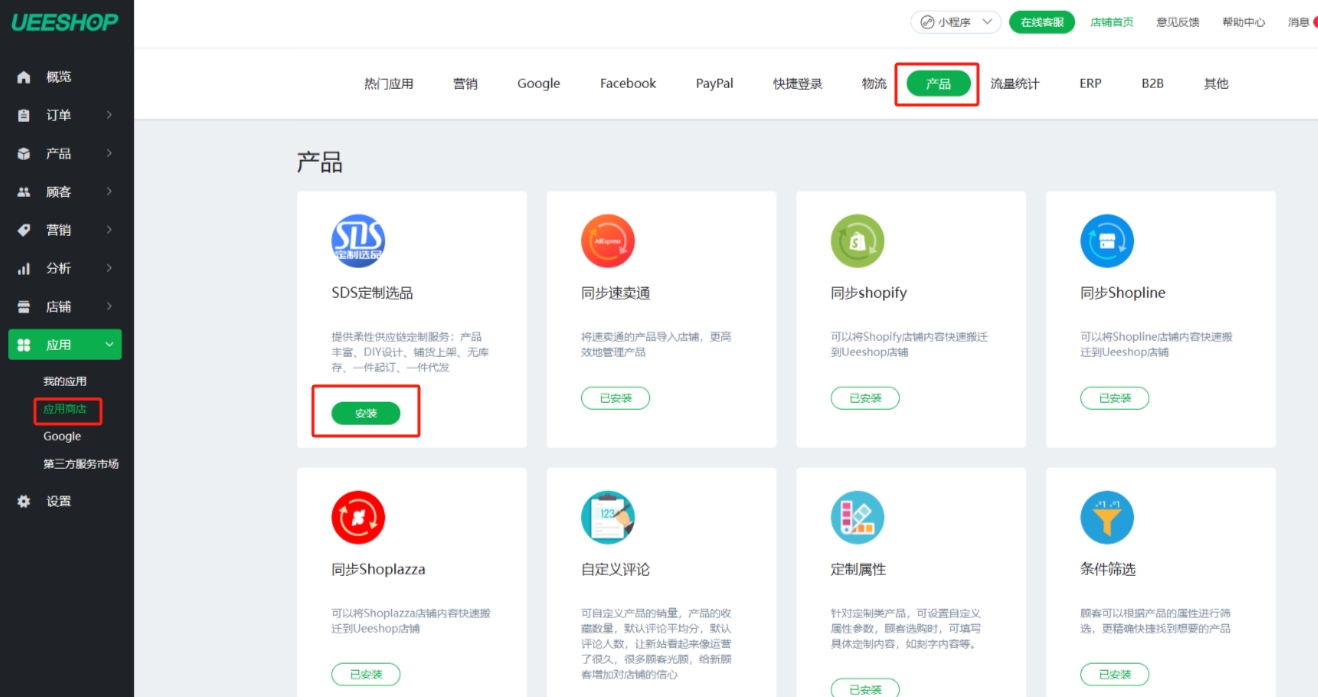The height and width of the screenshot is (697, 1318).
Task: Switch to the ERP category tab
Action: click(x=1090, y=84)
